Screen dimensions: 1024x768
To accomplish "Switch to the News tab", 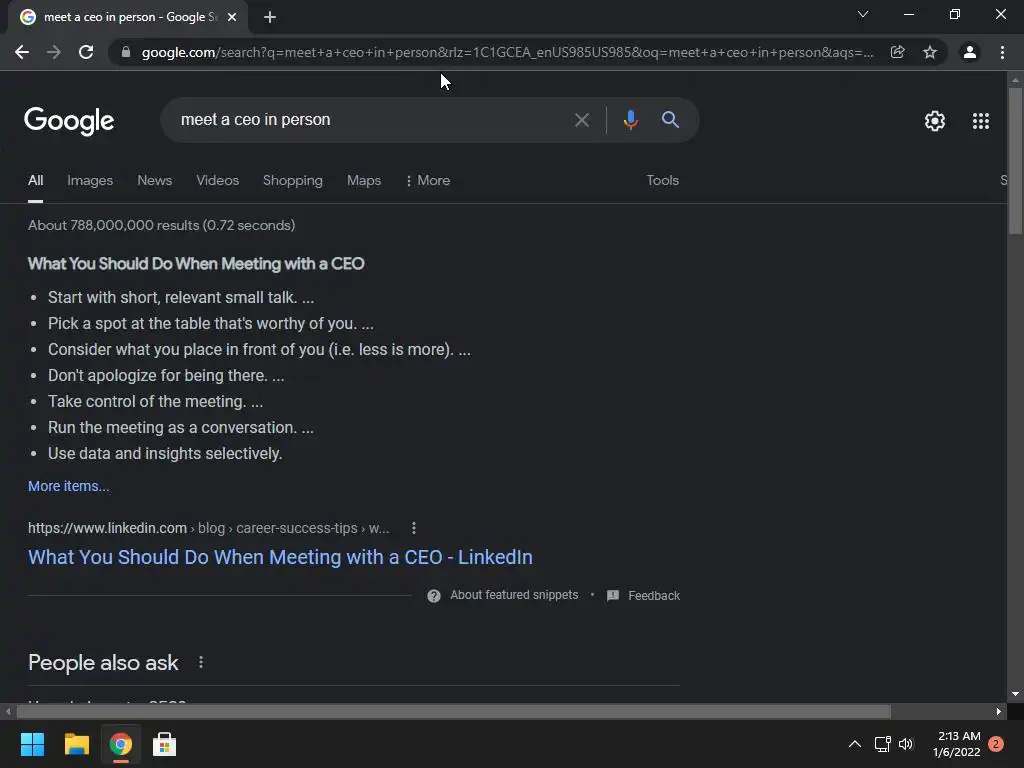I will [155, 180].
